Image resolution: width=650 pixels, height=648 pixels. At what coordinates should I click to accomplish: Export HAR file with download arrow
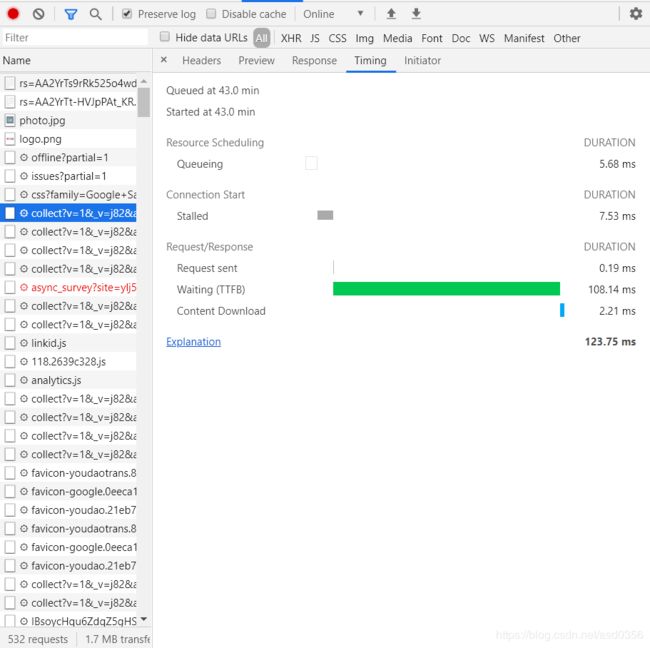[x=416, y=14]
